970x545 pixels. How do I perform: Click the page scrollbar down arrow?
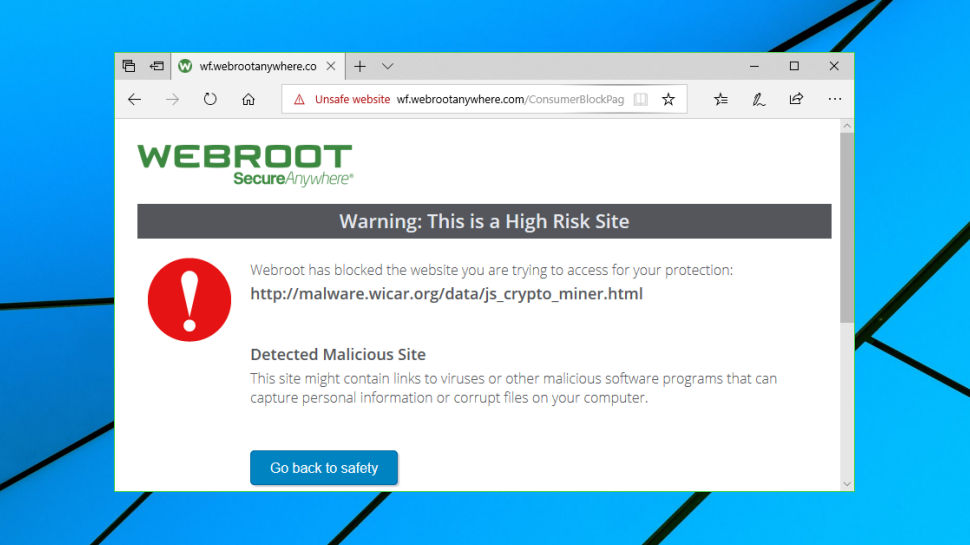click(x=847, y=484)
